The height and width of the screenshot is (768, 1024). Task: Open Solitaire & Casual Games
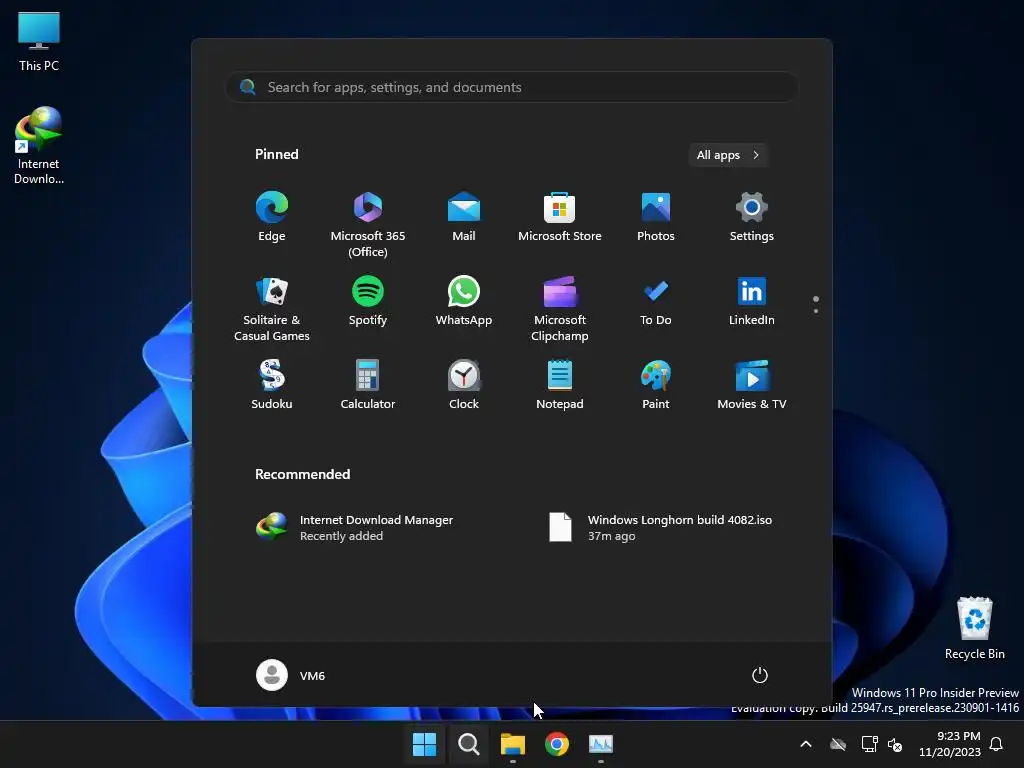[272, 308]
